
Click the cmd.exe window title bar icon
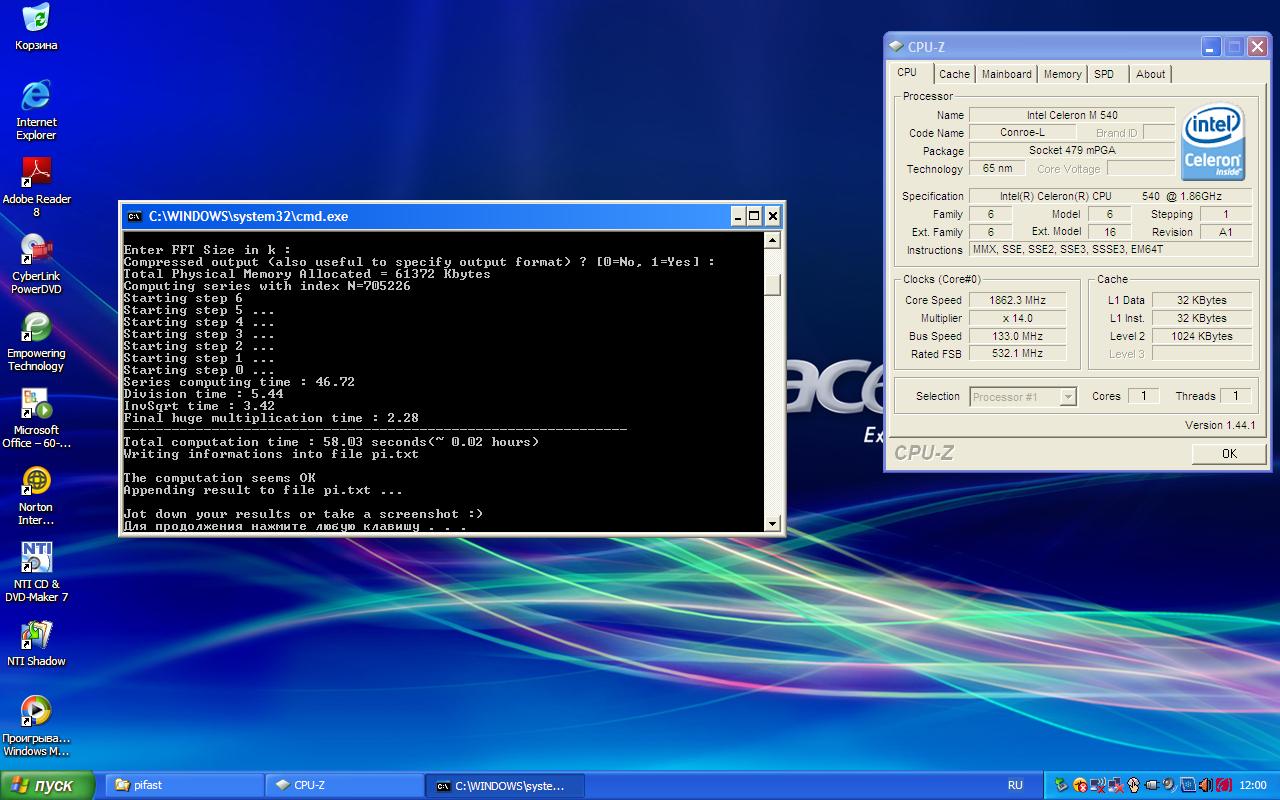tap(134, 216)
